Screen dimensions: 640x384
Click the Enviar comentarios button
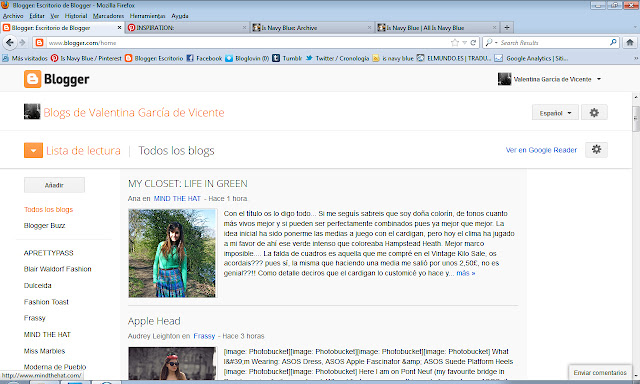click(600, 373)
